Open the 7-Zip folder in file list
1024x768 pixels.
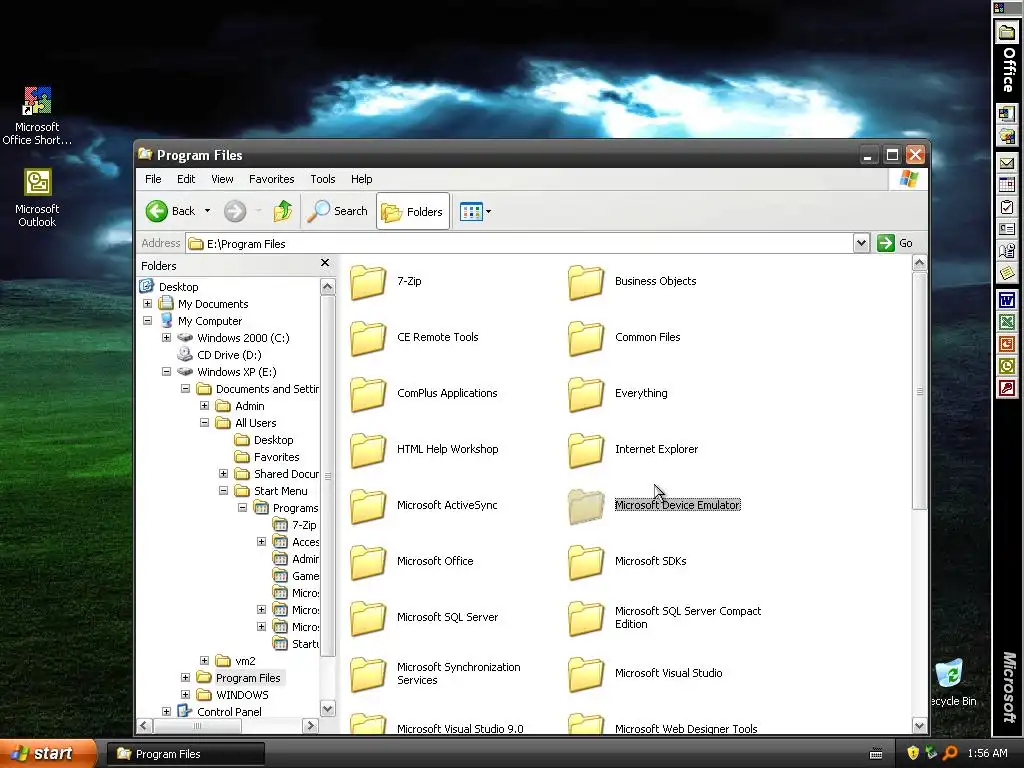pos(368,282)
